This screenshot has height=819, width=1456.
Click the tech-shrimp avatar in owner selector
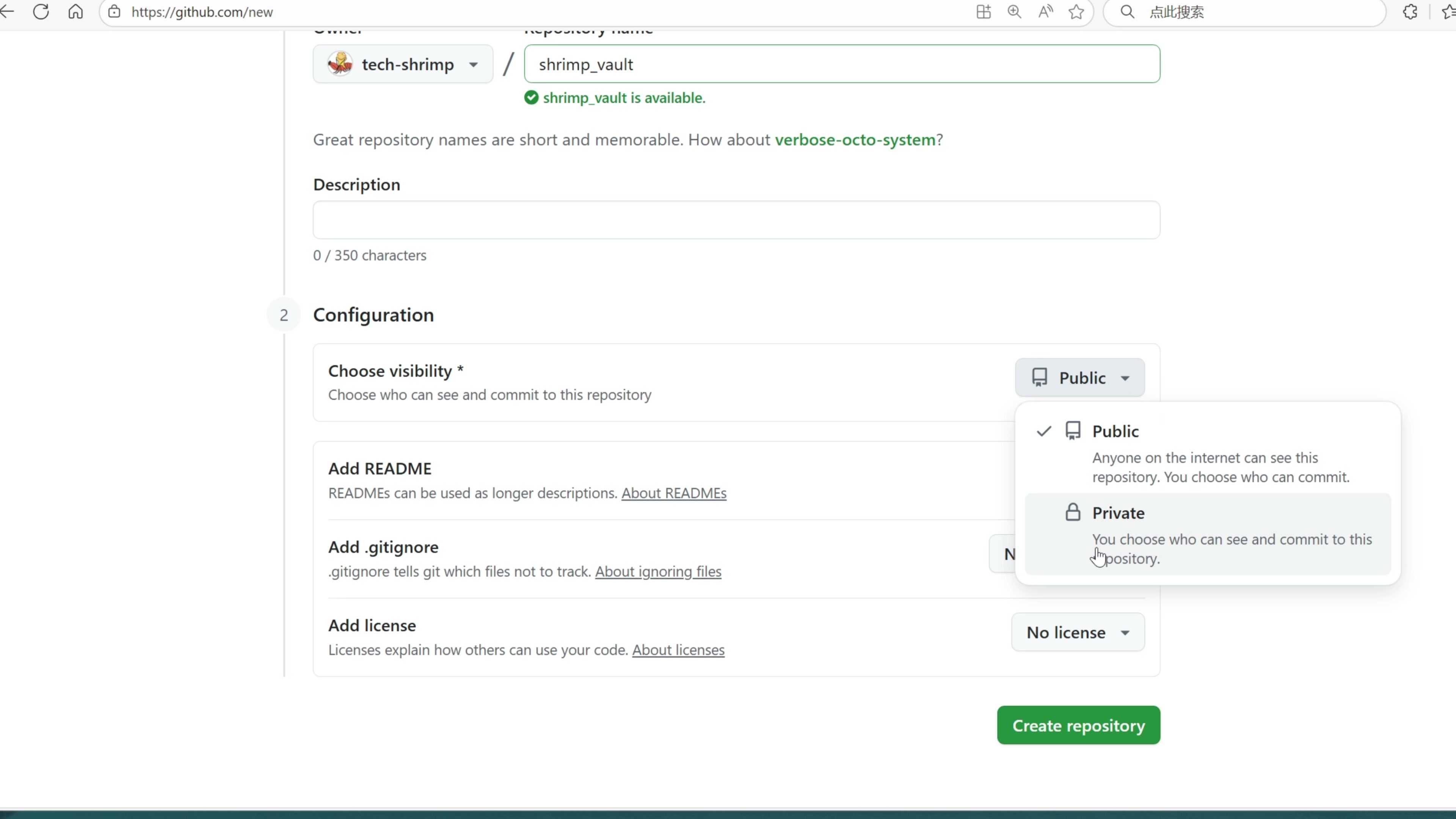(340, 64)
